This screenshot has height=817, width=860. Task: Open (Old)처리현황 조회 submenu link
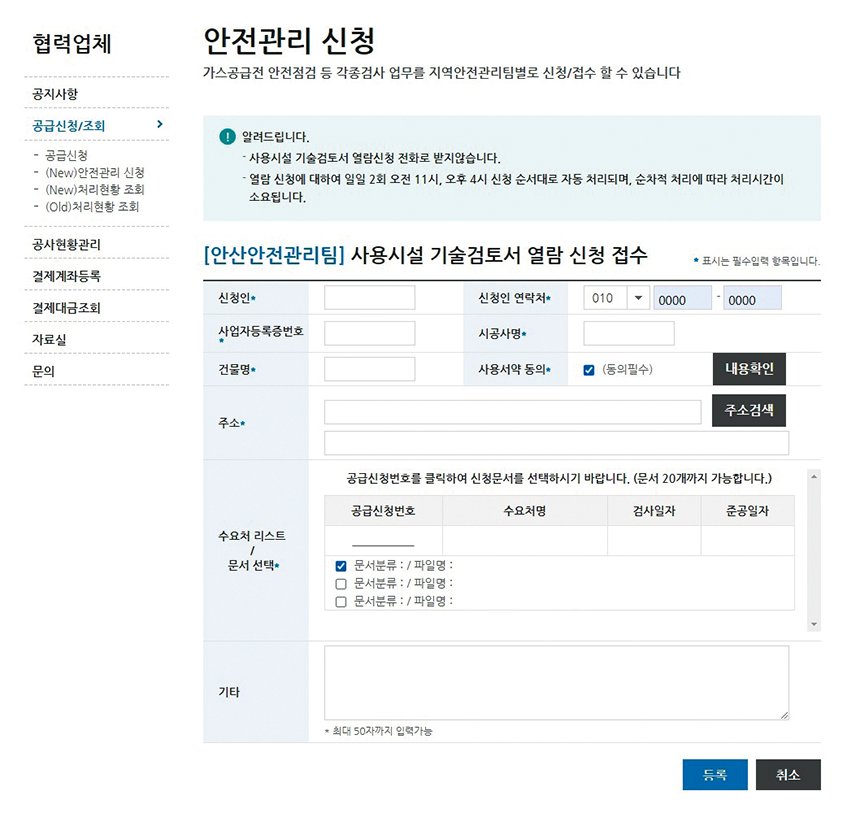click(92, 207)
